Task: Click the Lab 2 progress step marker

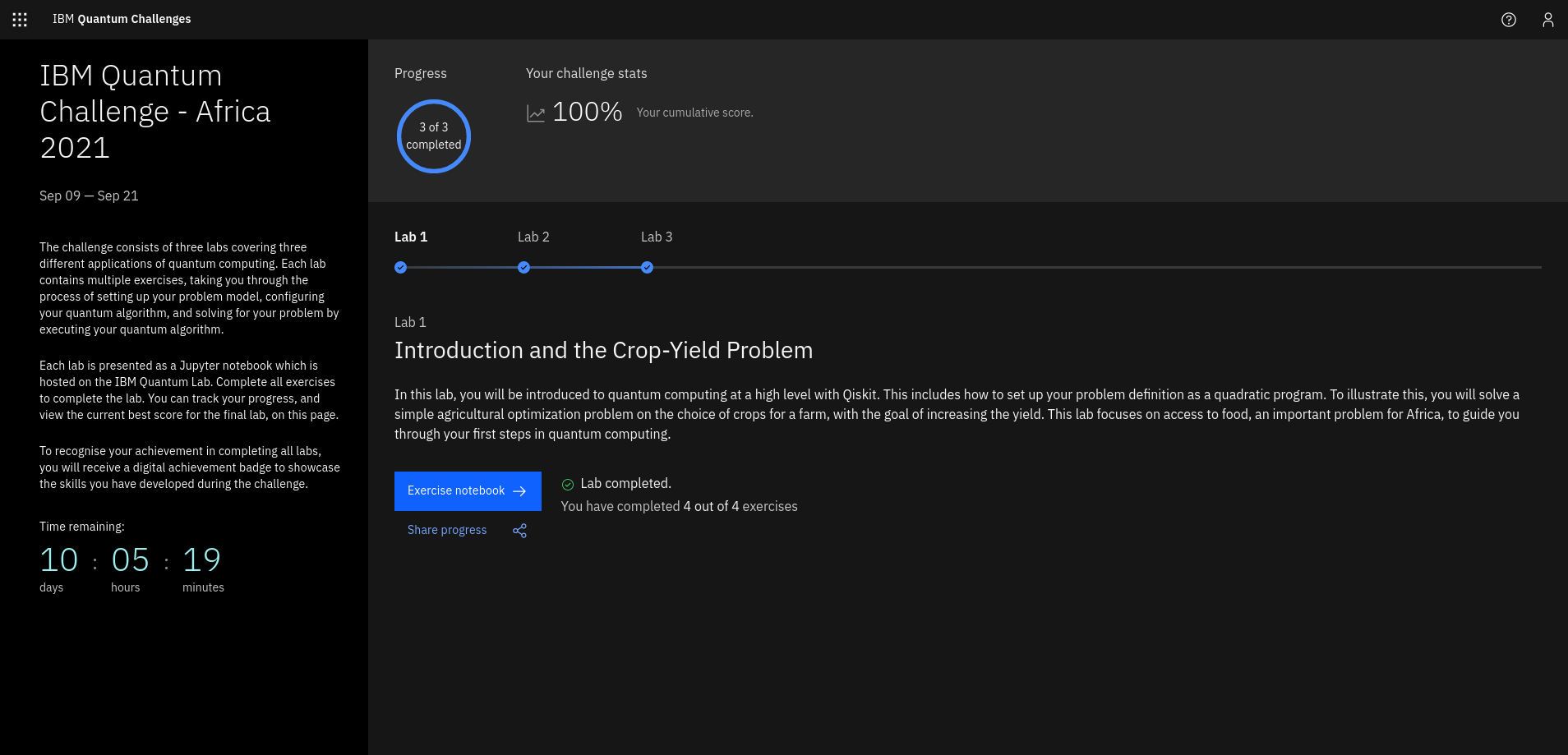Action: [523, 267]
